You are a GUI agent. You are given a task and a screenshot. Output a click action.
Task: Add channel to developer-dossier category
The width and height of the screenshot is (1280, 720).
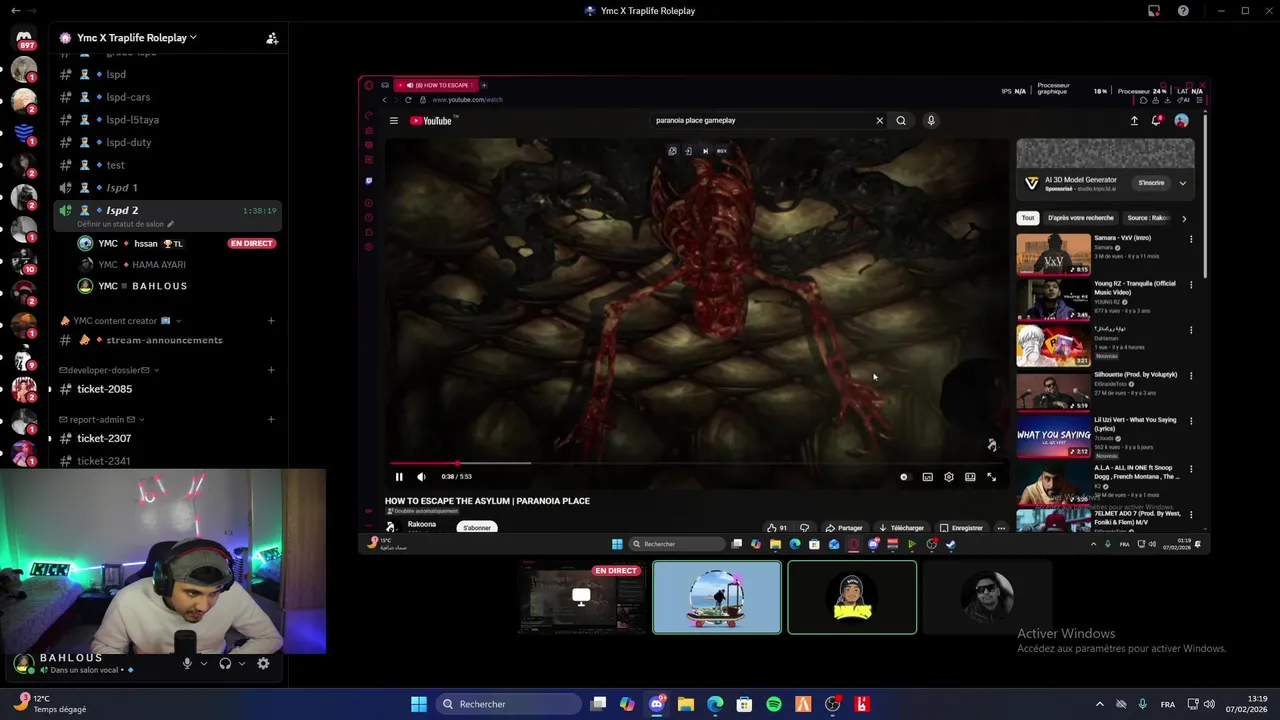271,370
